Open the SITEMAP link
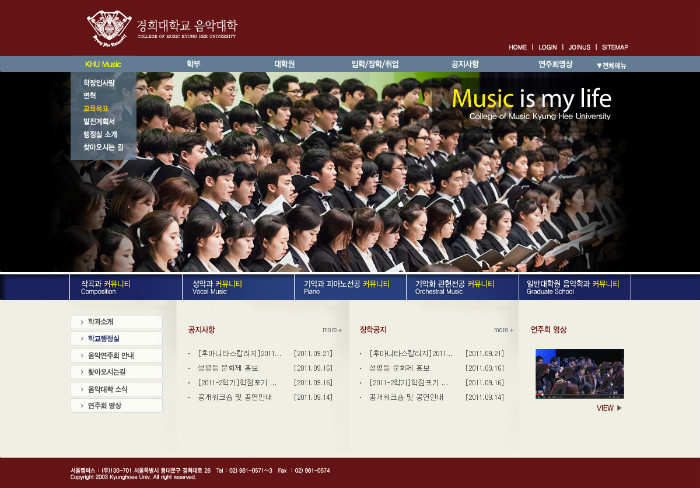 pos(615,47)
